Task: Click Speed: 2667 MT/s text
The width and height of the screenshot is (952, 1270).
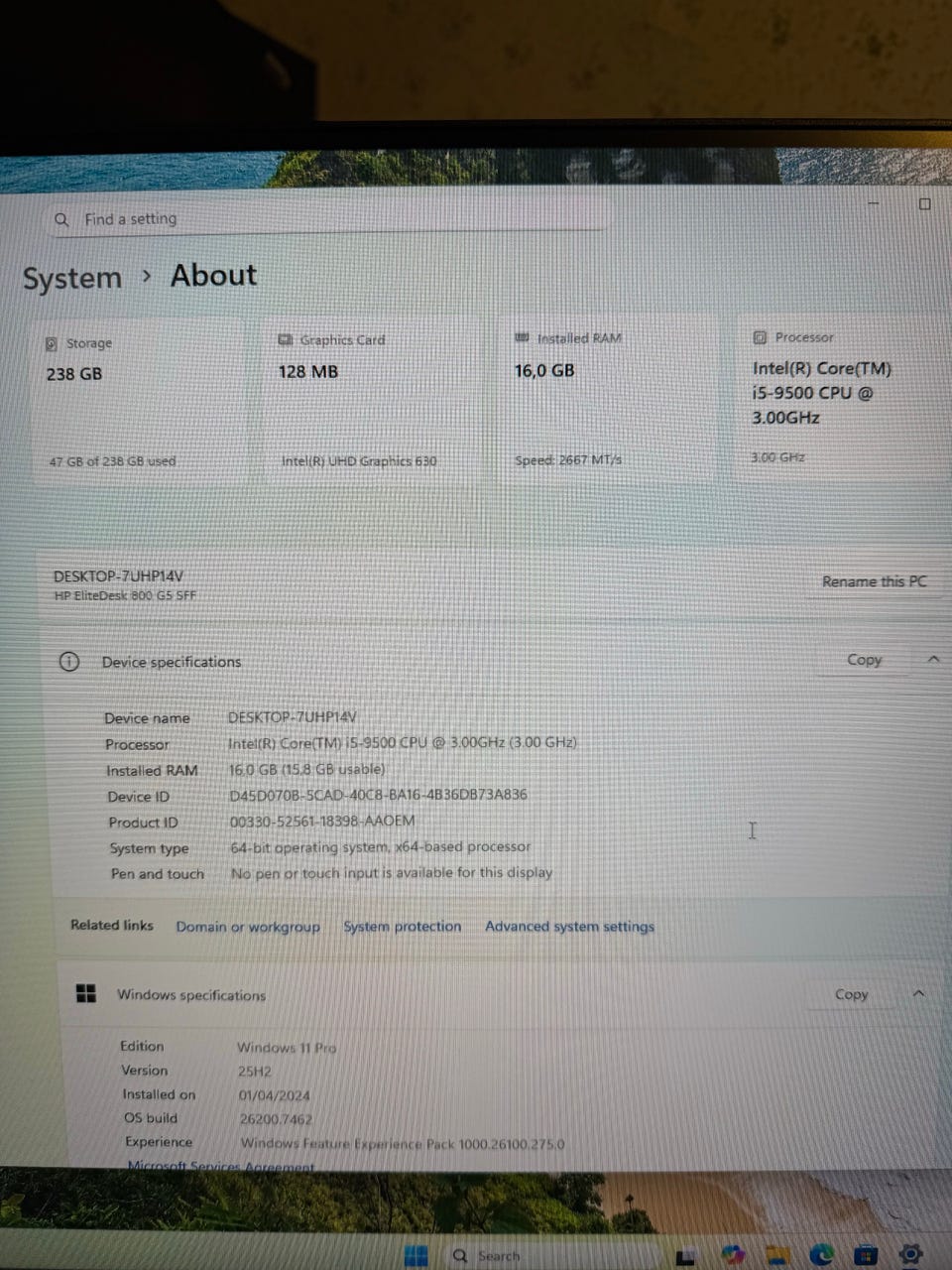Action: coord(567,459)
